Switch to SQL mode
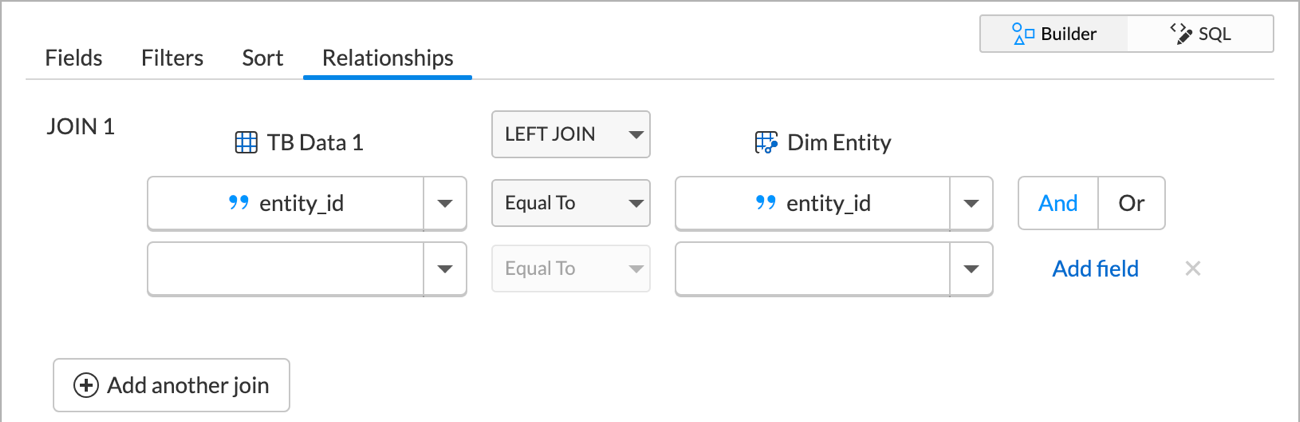This screenshot has width=1300, height=422. coord(1200,34)
